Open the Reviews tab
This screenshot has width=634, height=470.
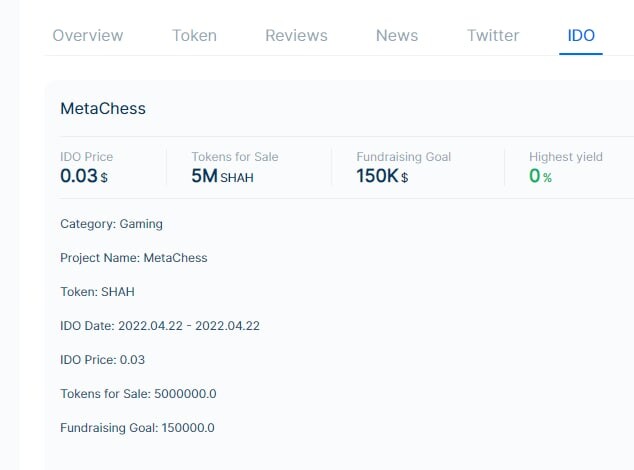[x=296, y=36]
